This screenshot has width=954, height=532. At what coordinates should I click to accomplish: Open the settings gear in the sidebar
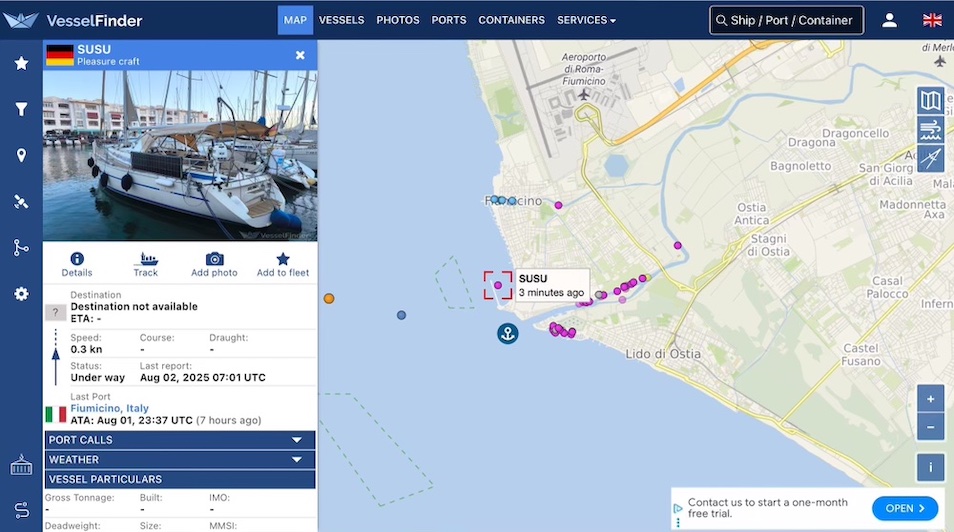click(x=21, y=294)
